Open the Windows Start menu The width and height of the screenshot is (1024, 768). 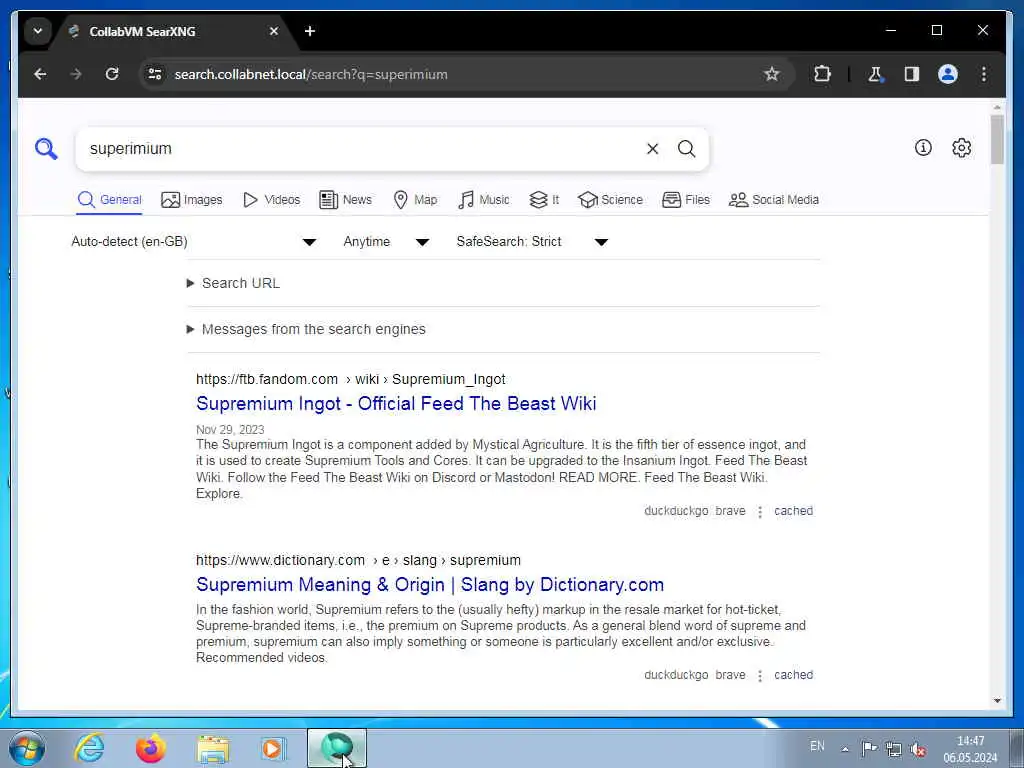point(27,748)
